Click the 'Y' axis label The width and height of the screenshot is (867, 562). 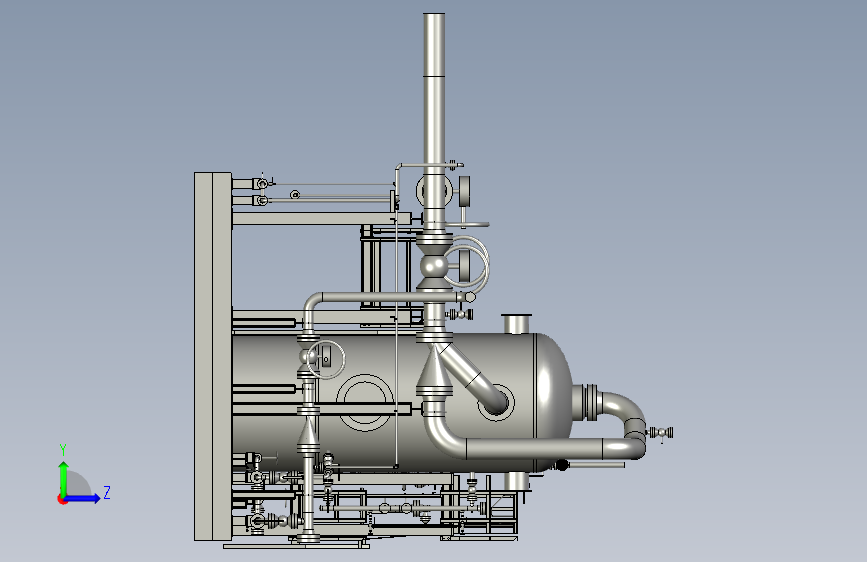tap(63, 450)
